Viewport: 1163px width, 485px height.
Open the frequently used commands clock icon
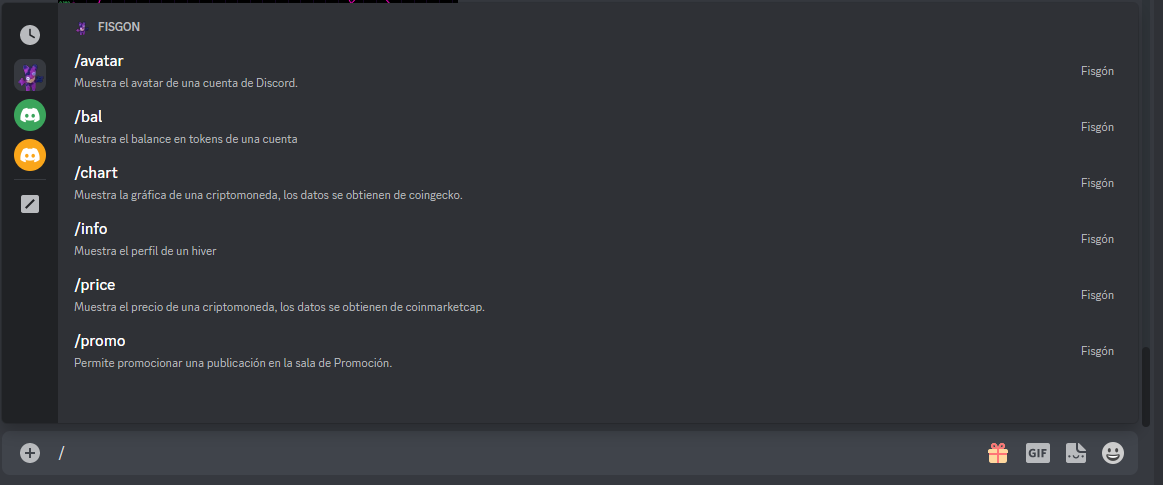(x=30, y=35)
